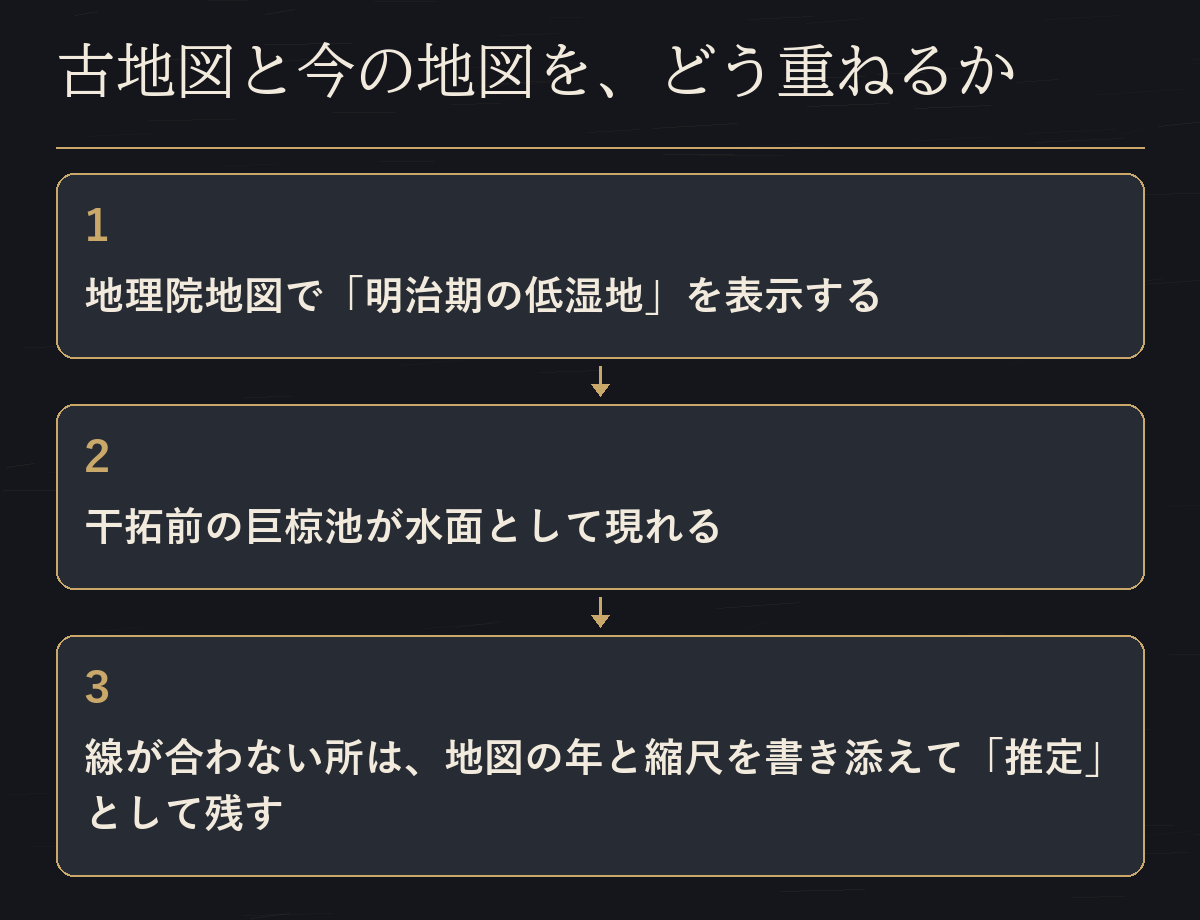Click the arrow between steps 1 and 2

[600, 381]
